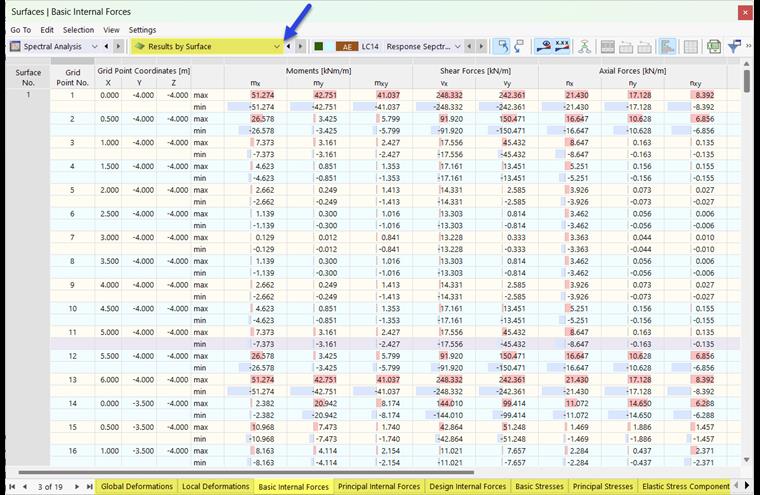Open the Selection menu
Image resolution: width=760 pixels, height=495 pixels.
tap(79, 30)
